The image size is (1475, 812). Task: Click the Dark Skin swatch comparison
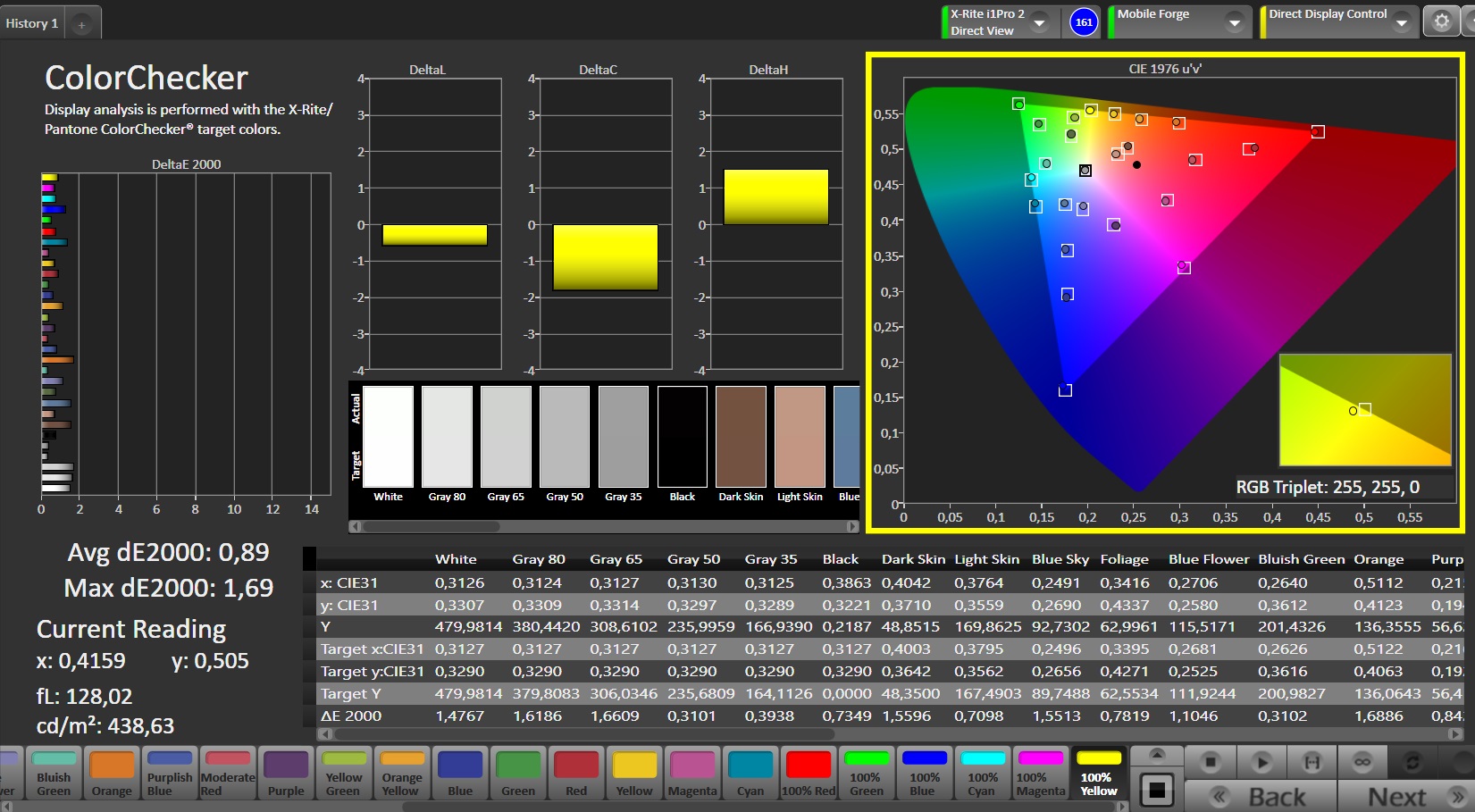[x=741, y=438]
